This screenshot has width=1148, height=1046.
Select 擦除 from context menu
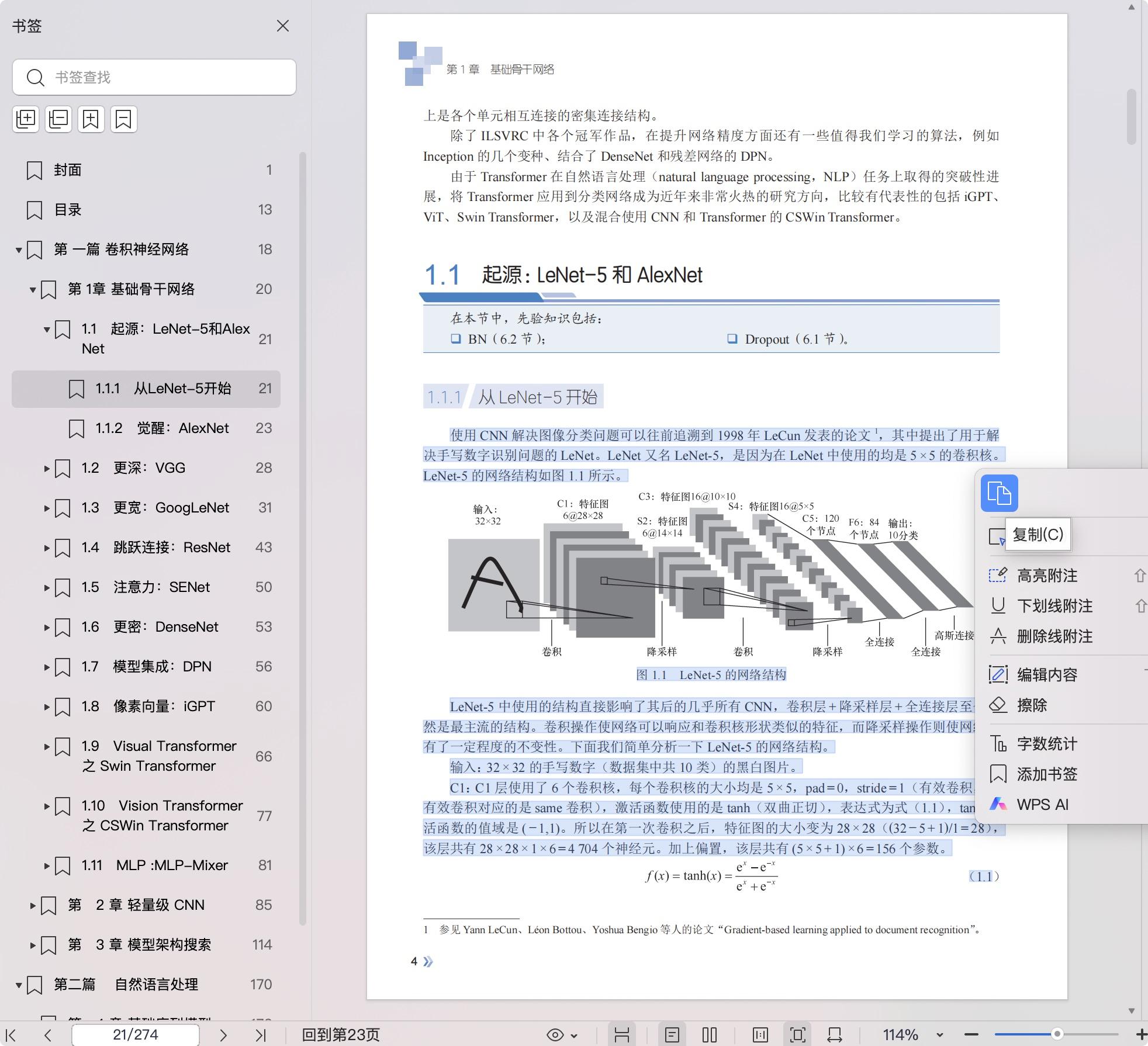(x=1032, y=705)
